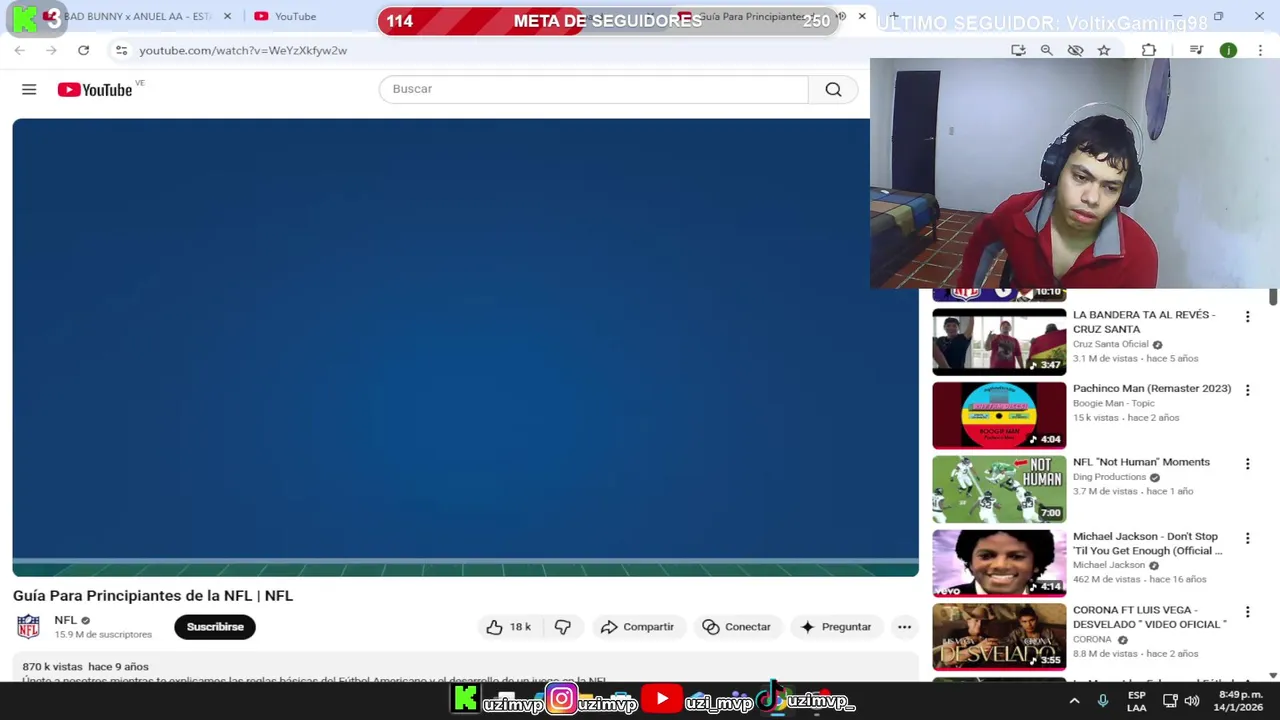Open the green profile avatar menu
Screen dimensions: 1280x720
1228,50
